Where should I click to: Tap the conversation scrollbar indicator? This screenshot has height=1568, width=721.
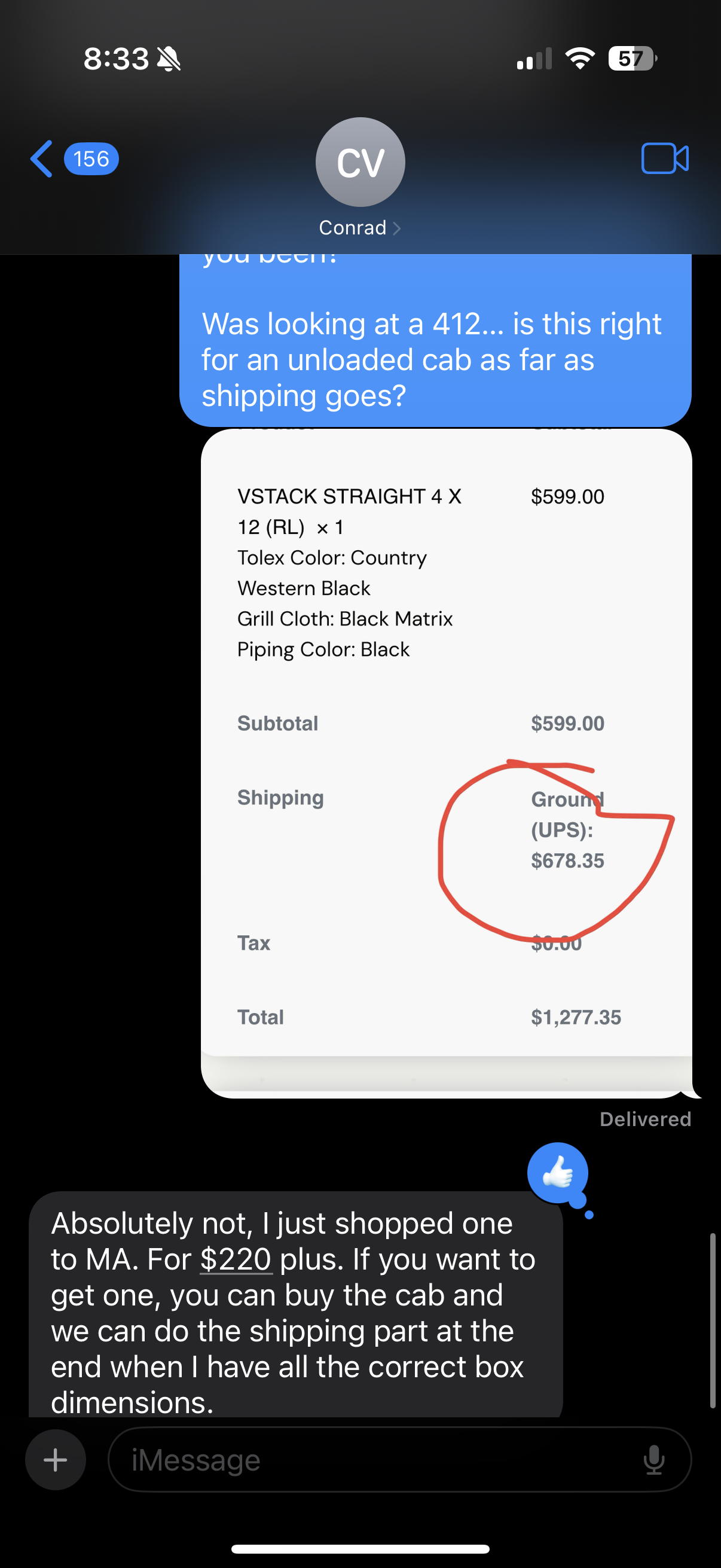tap(713, 1320)
